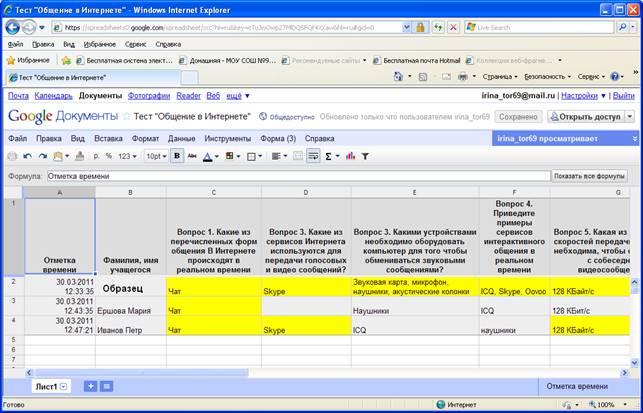Click the IE printer icon
Screen dimensions: 643x413
[463, 77]
